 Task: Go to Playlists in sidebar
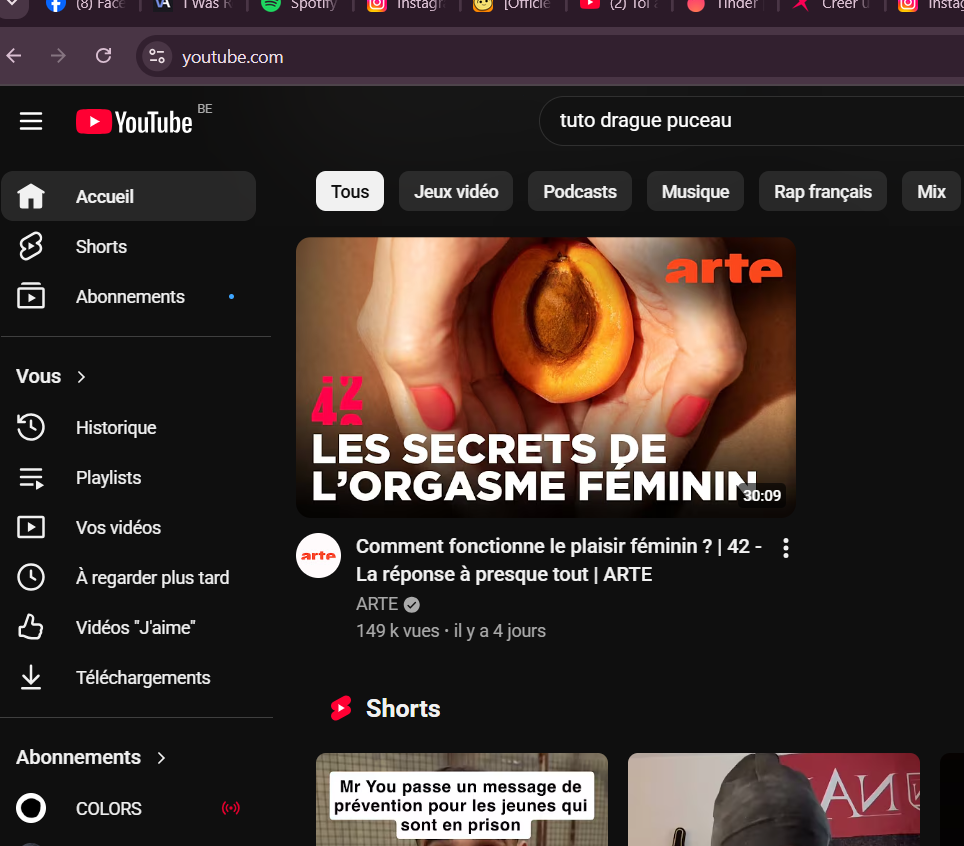pos(108,478)
